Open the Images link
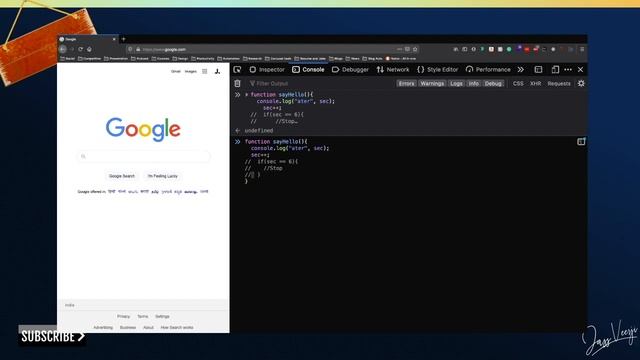Viewport: 640px width, 360px height. click(x=191, y=71)
